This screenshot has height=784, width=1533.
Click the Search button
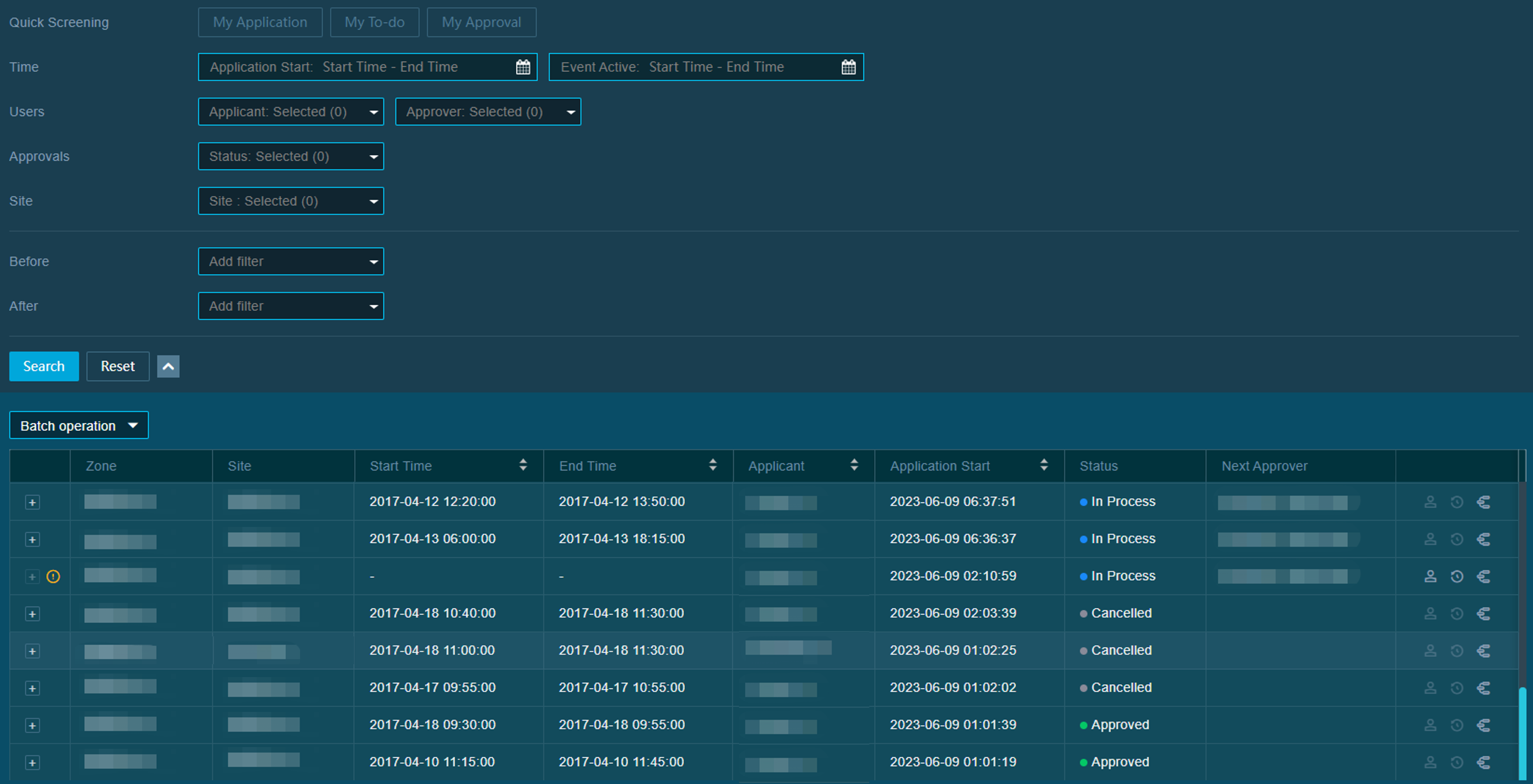click(x=44, y=366)
